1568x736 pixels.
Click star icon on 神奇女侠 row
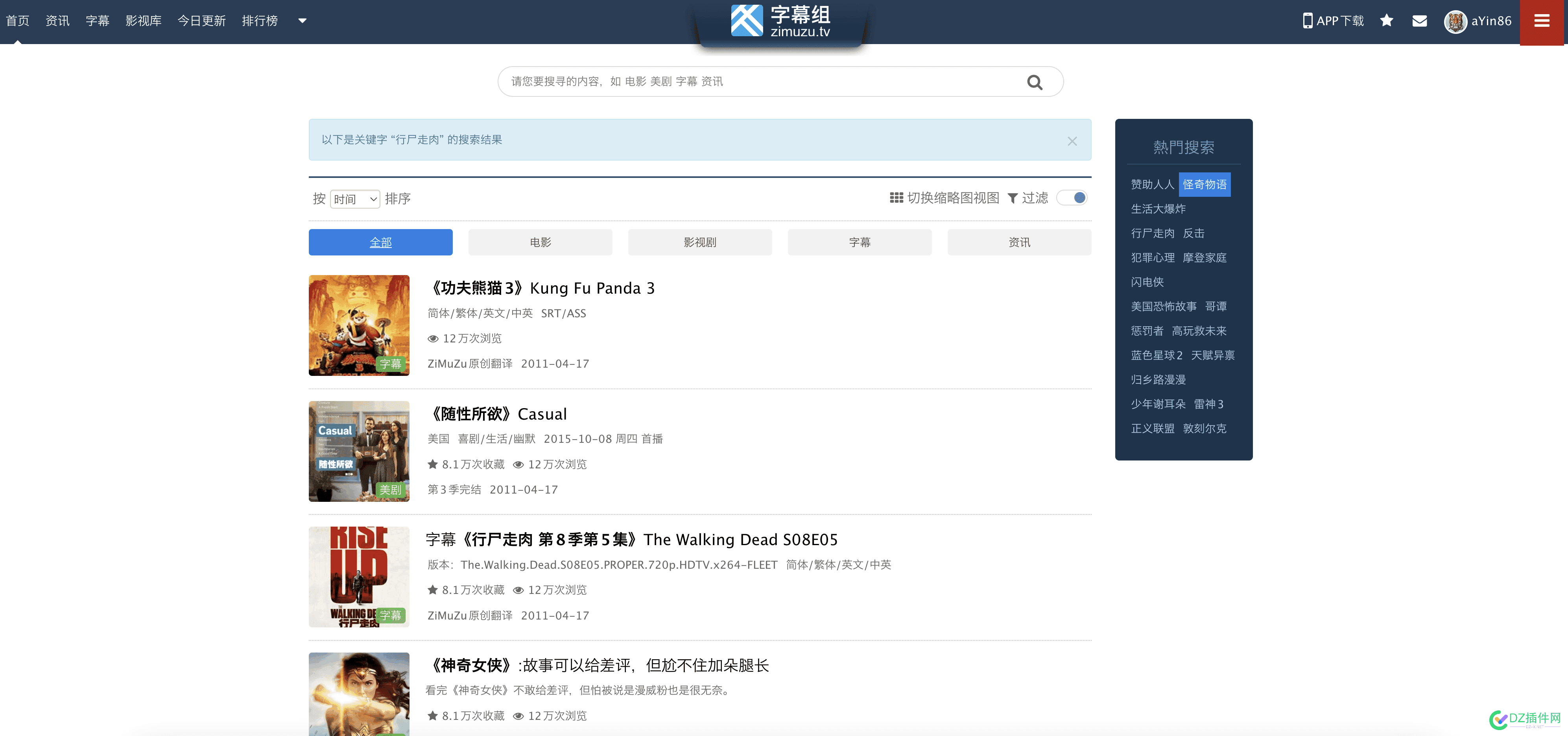click(x=433, y=715)
